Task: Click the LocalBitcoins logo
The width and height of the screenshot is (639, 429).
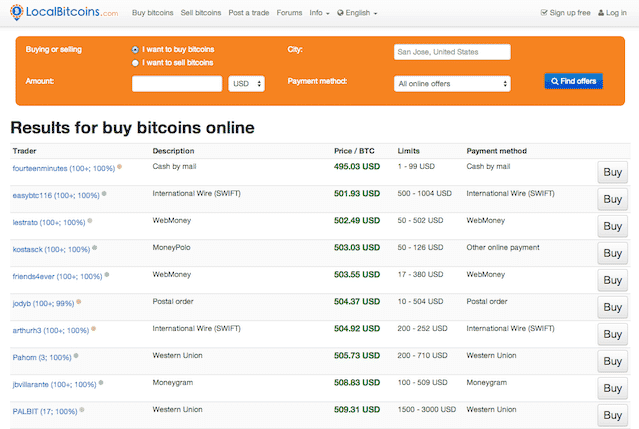Action: coord(64,12)
